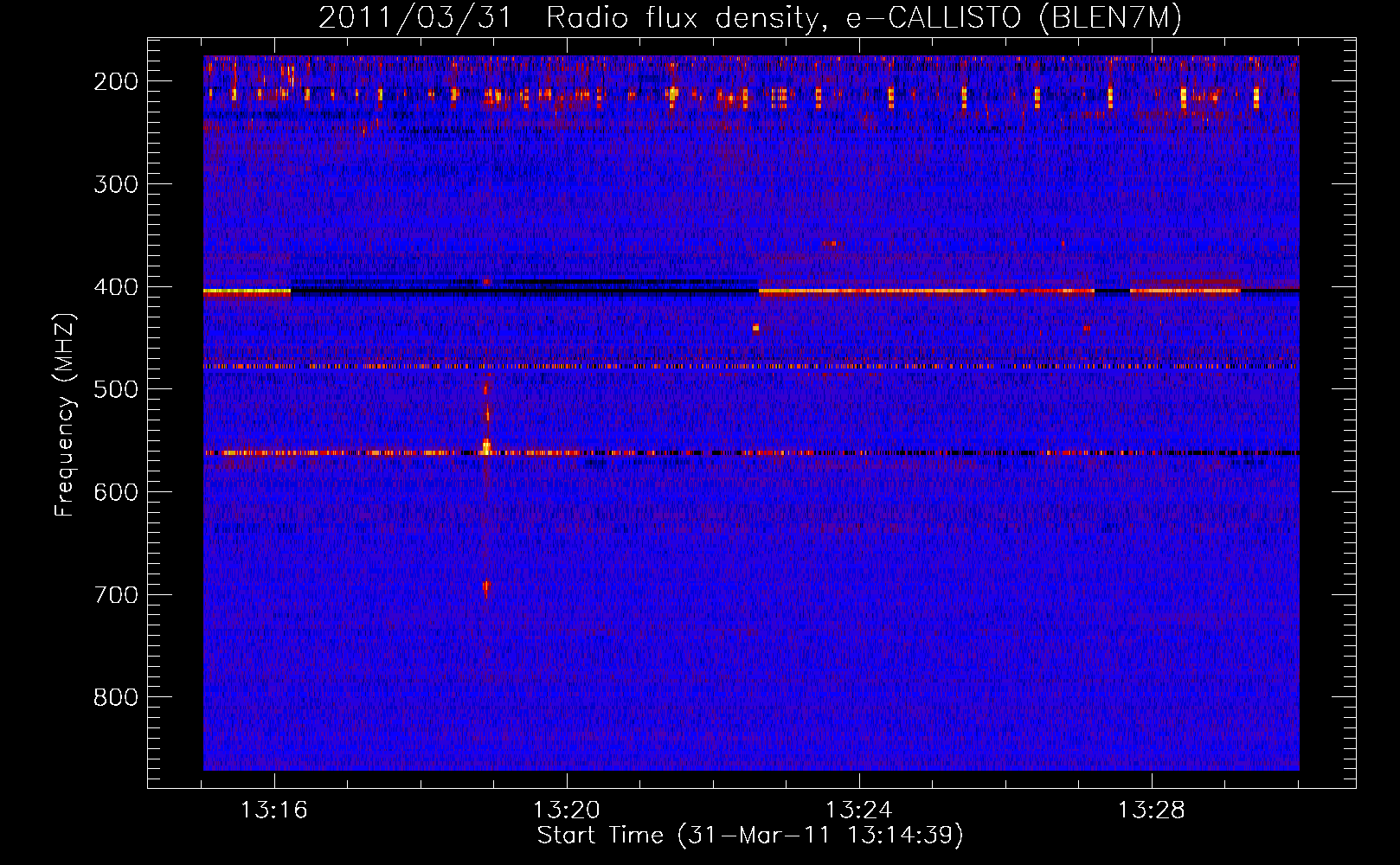Click the 300 frequency tick label

pos(116,184)
